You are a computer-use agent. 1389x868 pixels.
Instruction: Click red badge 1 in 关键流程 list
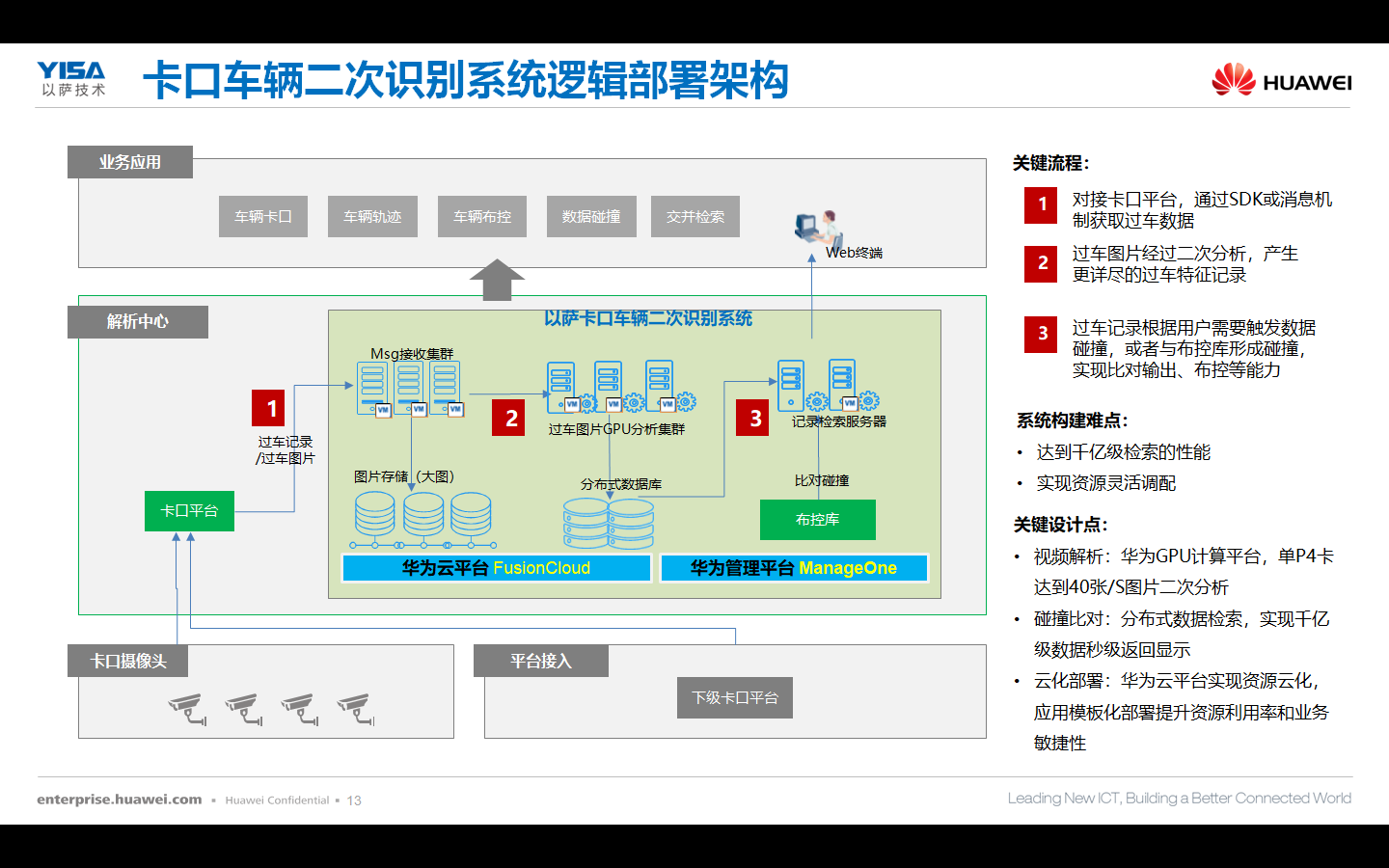[1041, 204]
